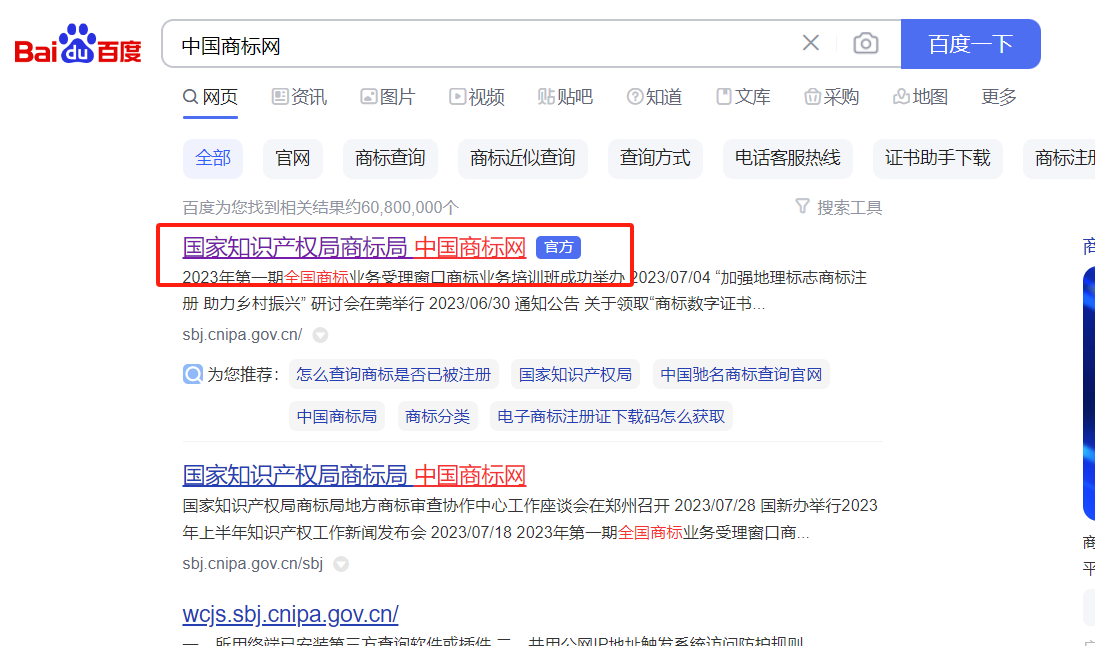This screenshot has height=646, width=1095.
Task: Expand dropdown arrow after sbj.cnipa.gov.cn/sbj
Action: coord(341,564)
